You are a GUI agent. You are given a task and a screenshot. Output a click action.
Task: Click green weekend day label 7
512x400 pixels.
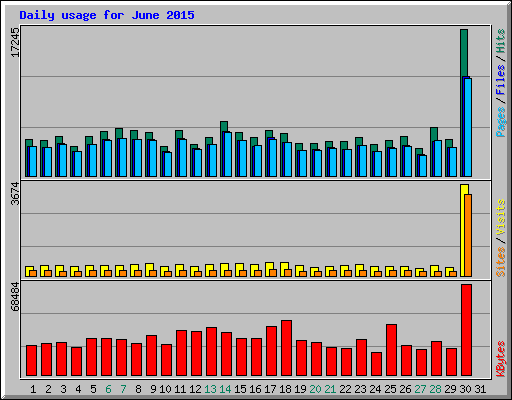[x=123, y=389]
